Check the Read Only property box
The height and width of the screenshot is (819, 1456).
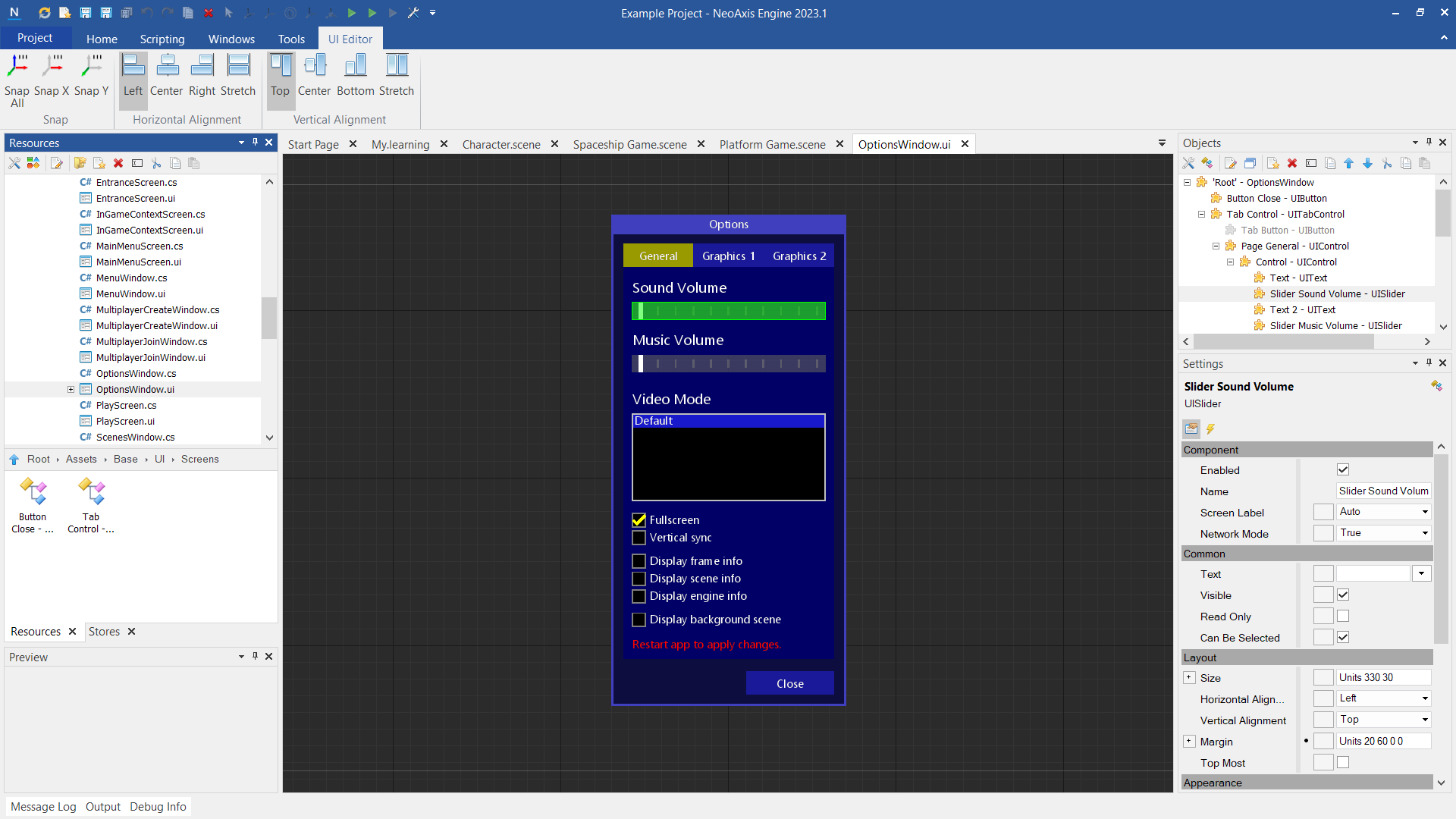click(x=1343, y=617)
